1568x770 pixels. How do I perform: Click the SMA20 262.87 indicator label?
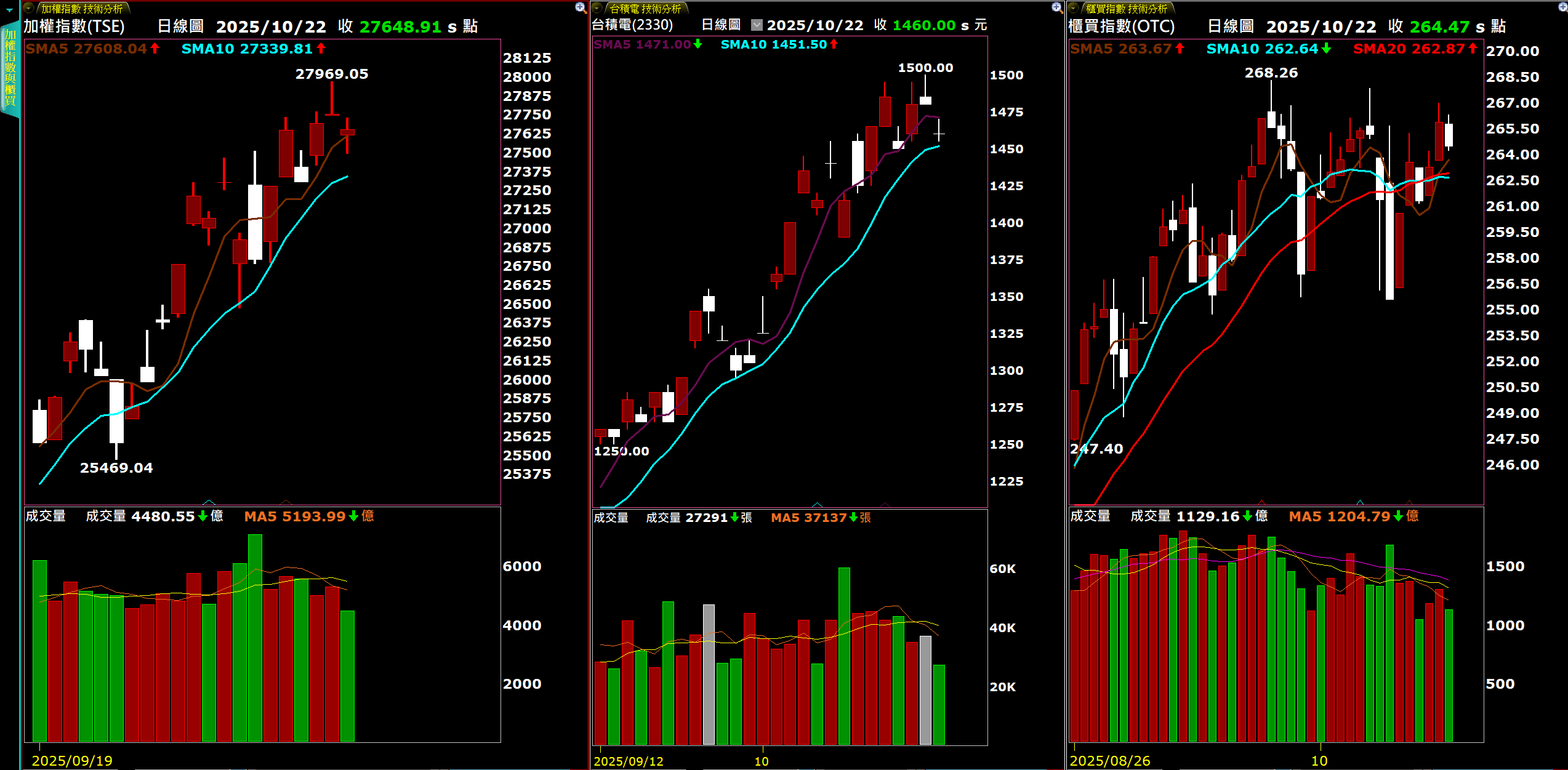point(1409,49)
